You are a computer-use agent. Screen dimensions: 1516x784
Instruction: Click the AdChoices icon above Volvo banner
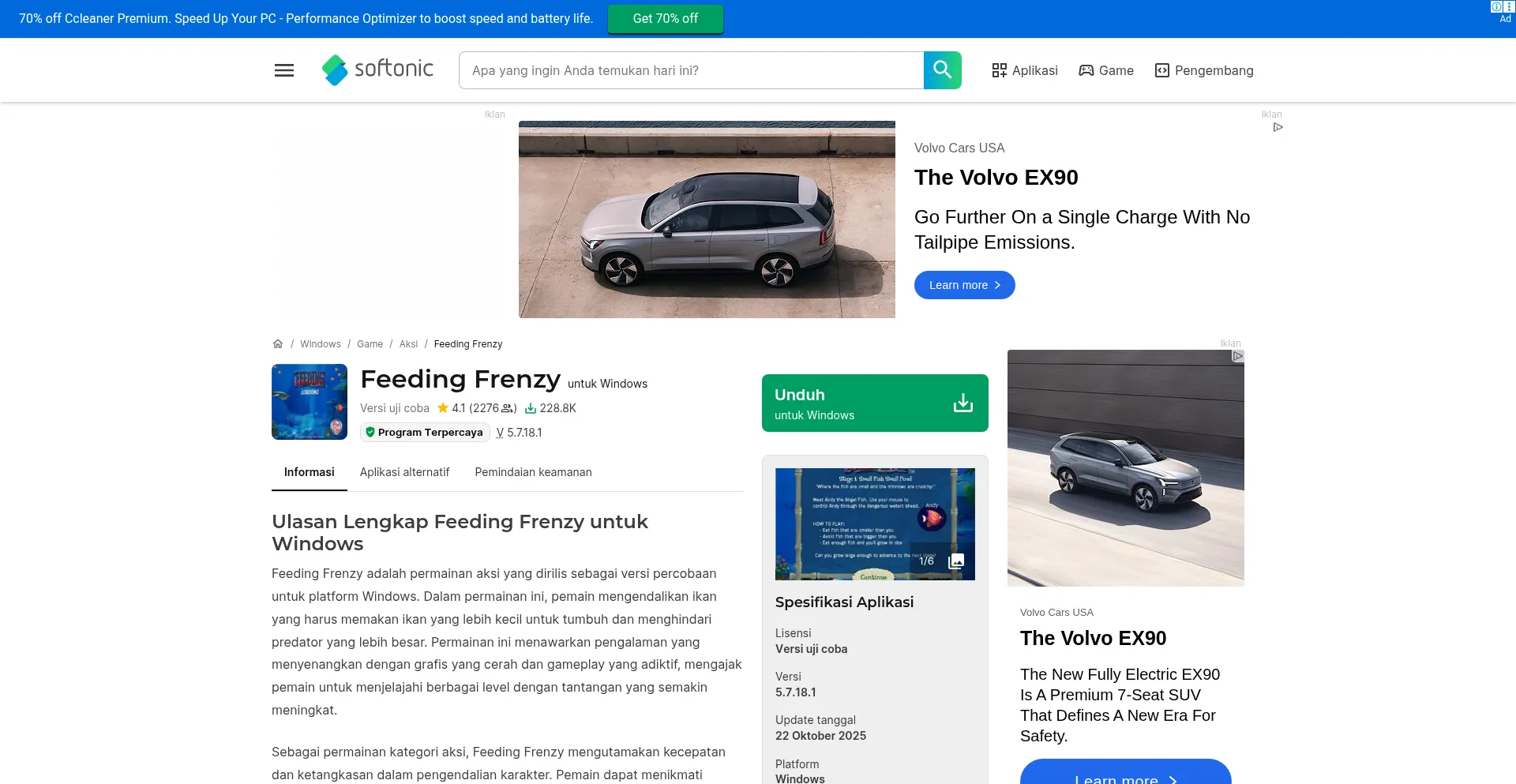[1278, 127]
